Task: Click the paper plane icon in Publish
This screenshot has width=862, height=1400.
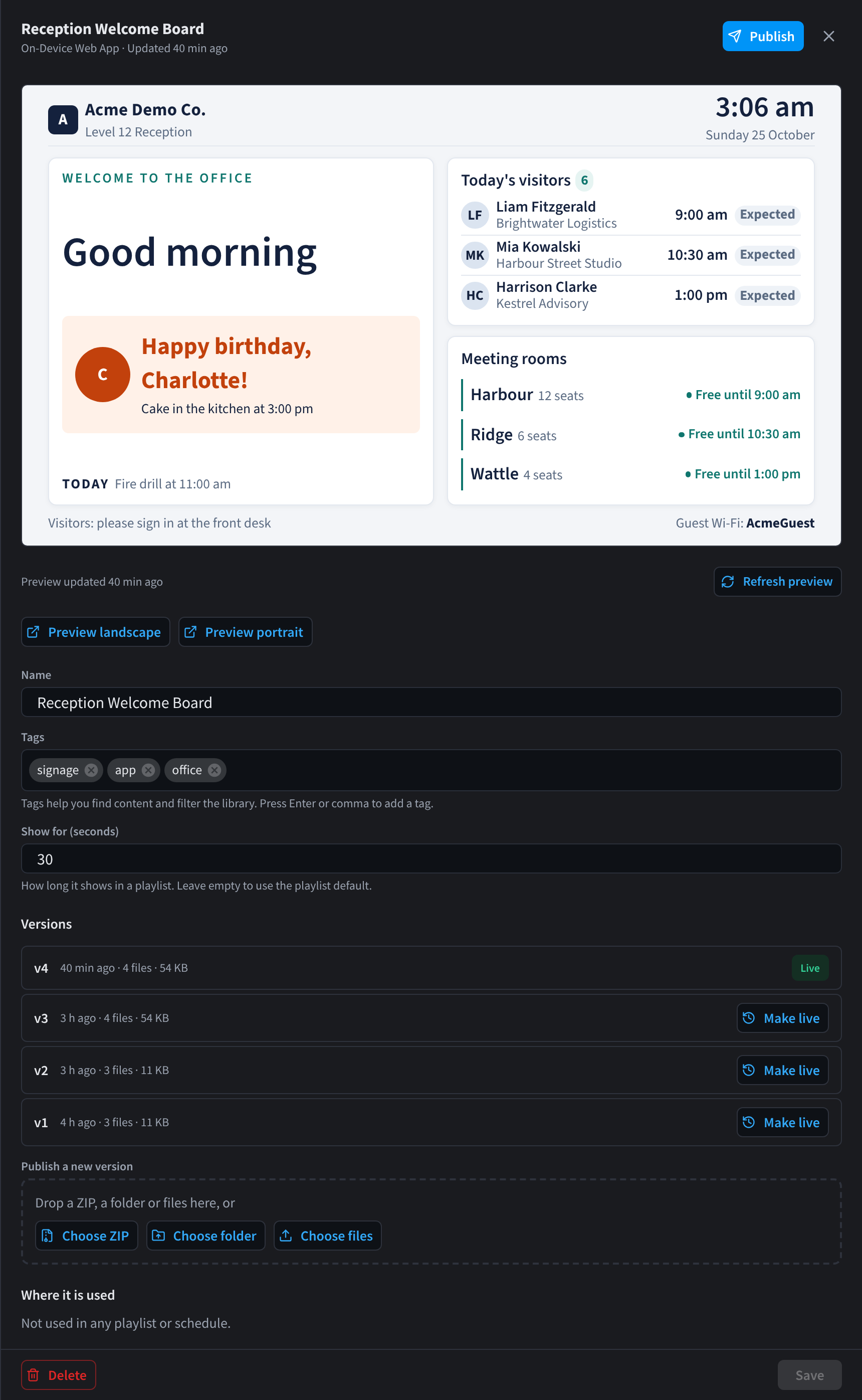Action: (x=735, y=37)
